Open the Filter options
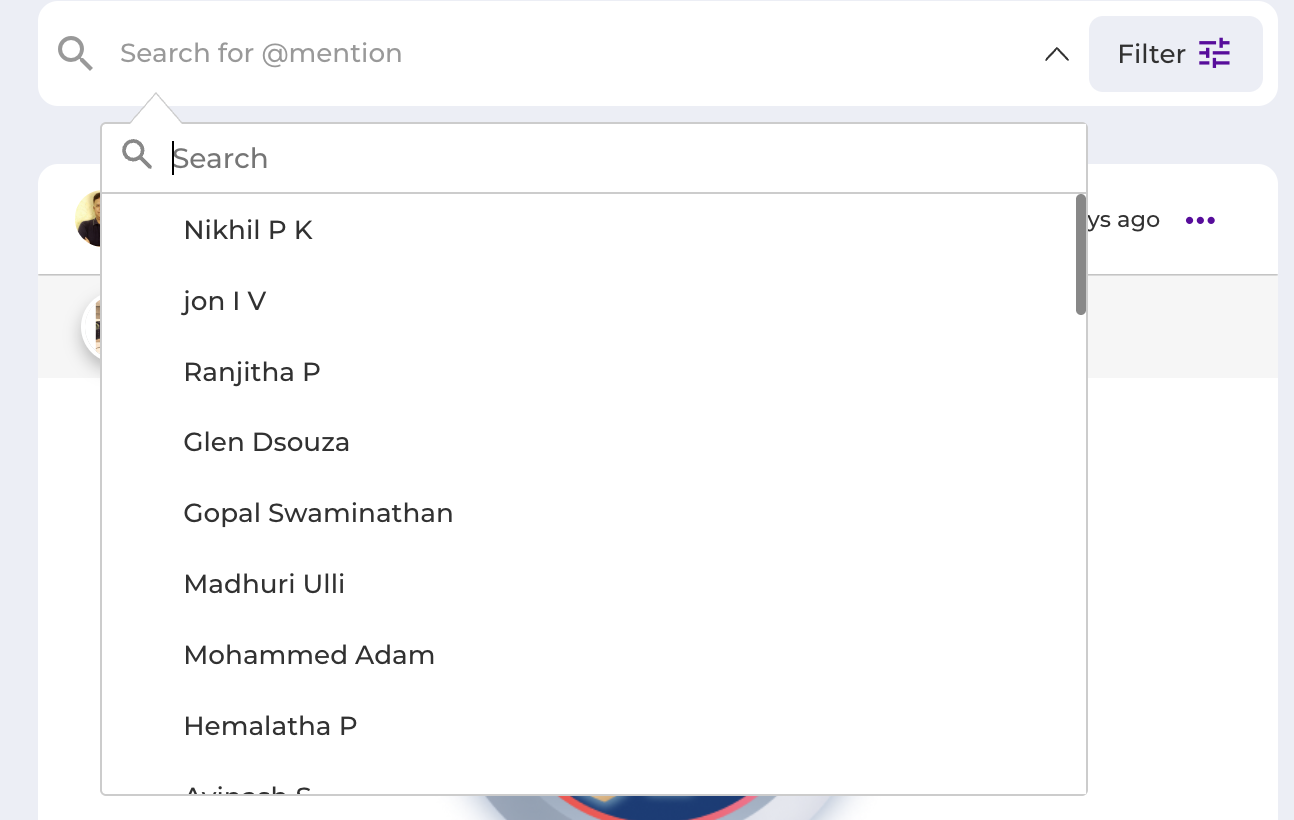1294x820 pixels. [x=1175, y=54]
